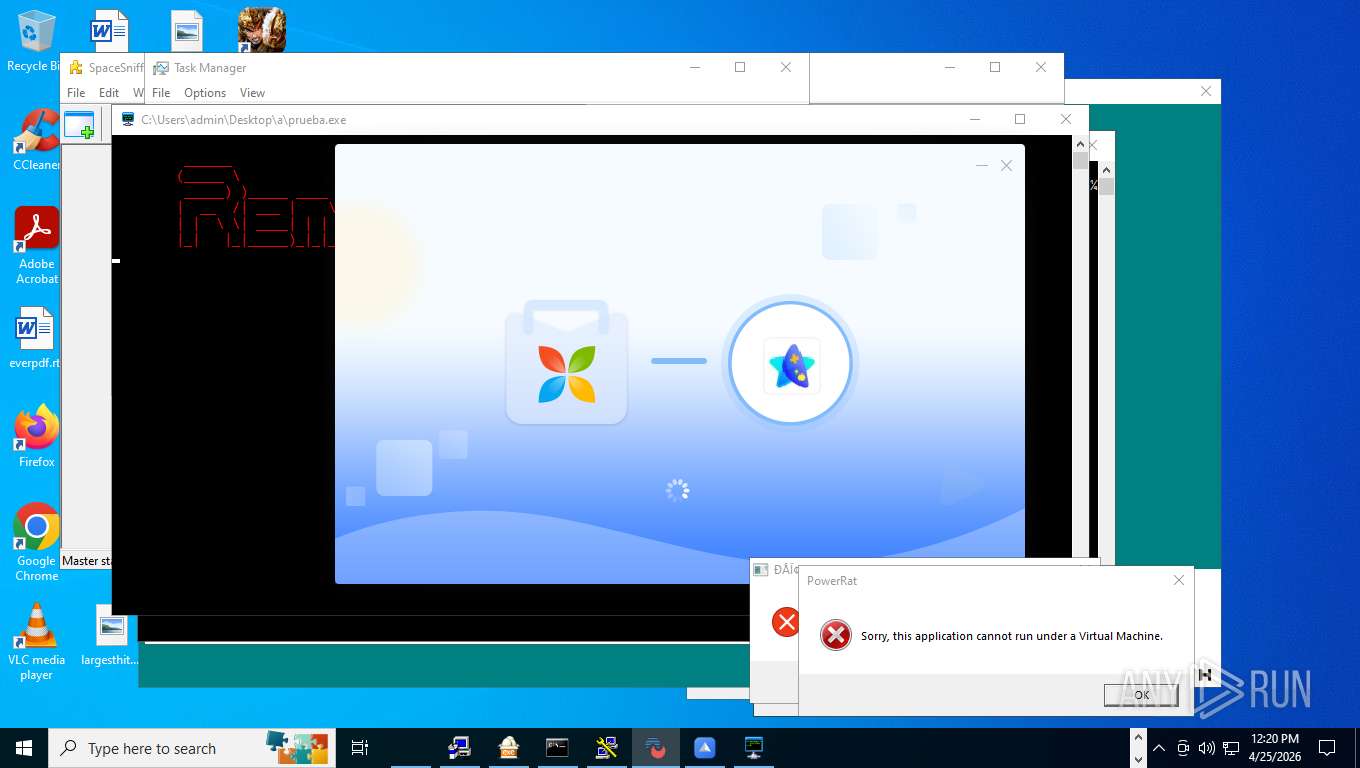Open SpaceSniffer File menu
The height and width of the screenshot is (768, 1360).
(76, 93)
